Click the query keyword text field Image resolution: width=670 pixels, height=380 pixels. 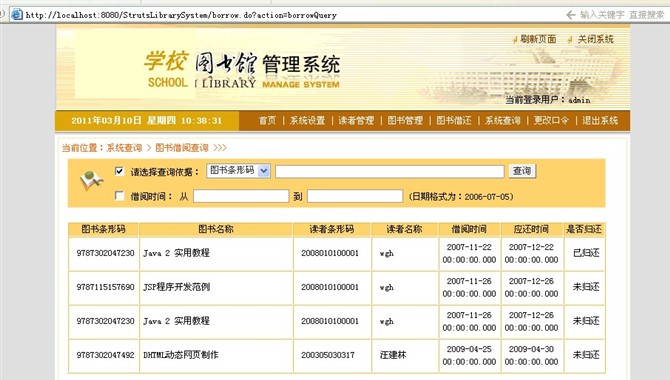click(390, 171)
